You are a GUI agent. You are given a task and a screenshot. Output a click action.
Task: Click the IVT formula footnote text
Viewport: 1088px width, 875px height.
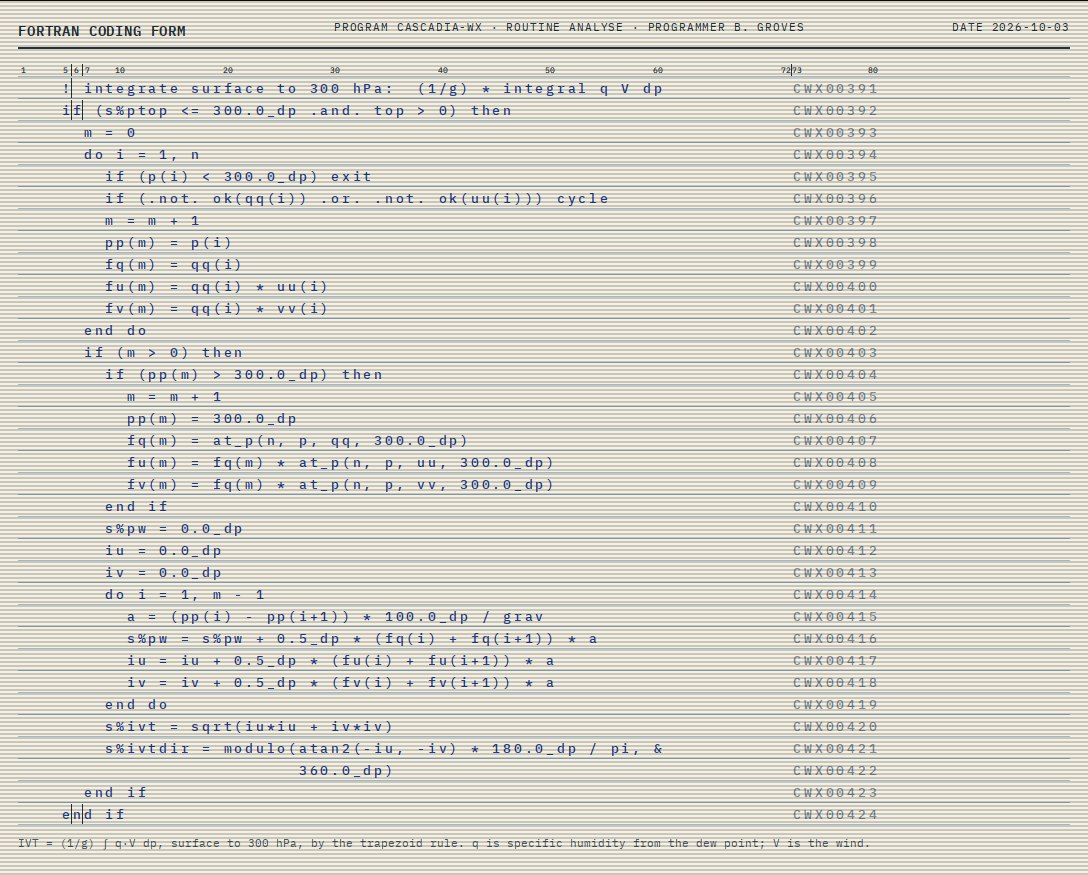coord(444,843)
